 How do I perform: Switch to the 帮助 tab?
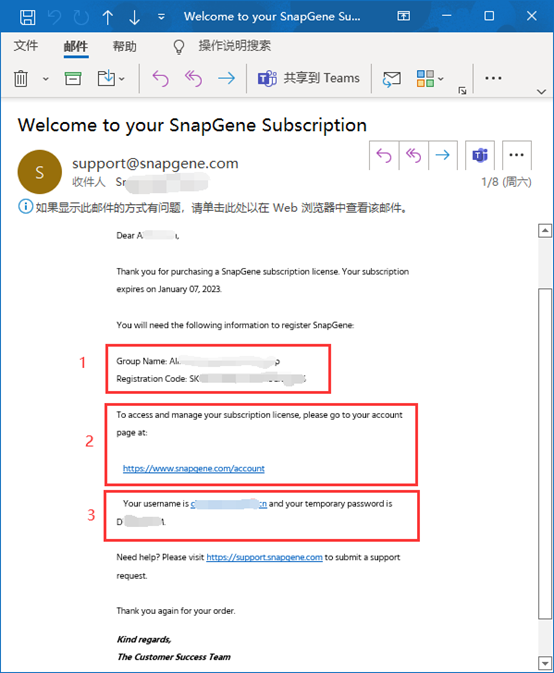point(124,46)
